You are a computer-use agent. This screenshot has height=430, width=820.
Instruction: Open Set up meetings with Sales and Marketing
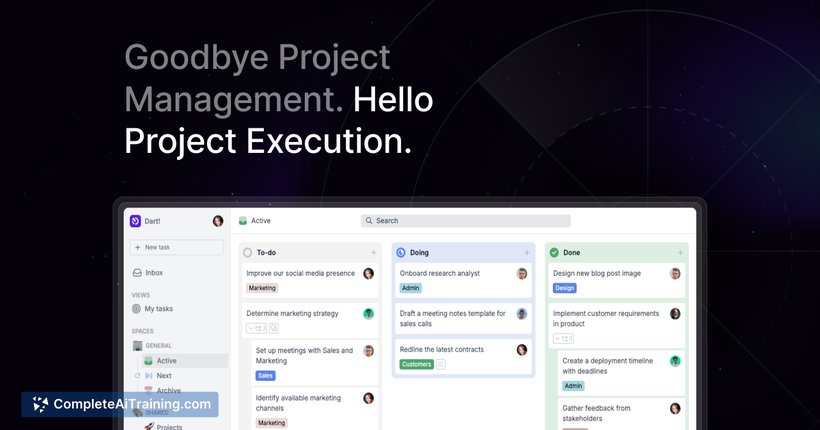304,356
